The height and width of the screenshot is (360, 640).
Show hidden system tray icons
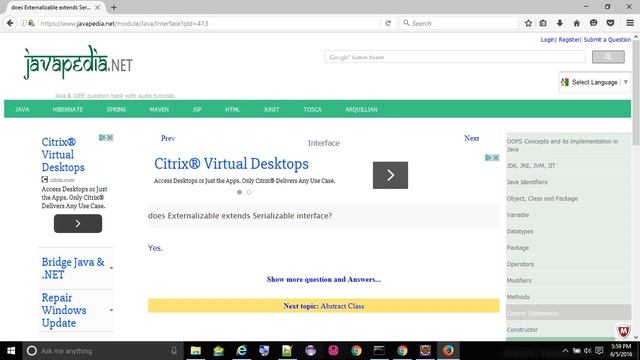pyautogui.click(x=565, y=351)
